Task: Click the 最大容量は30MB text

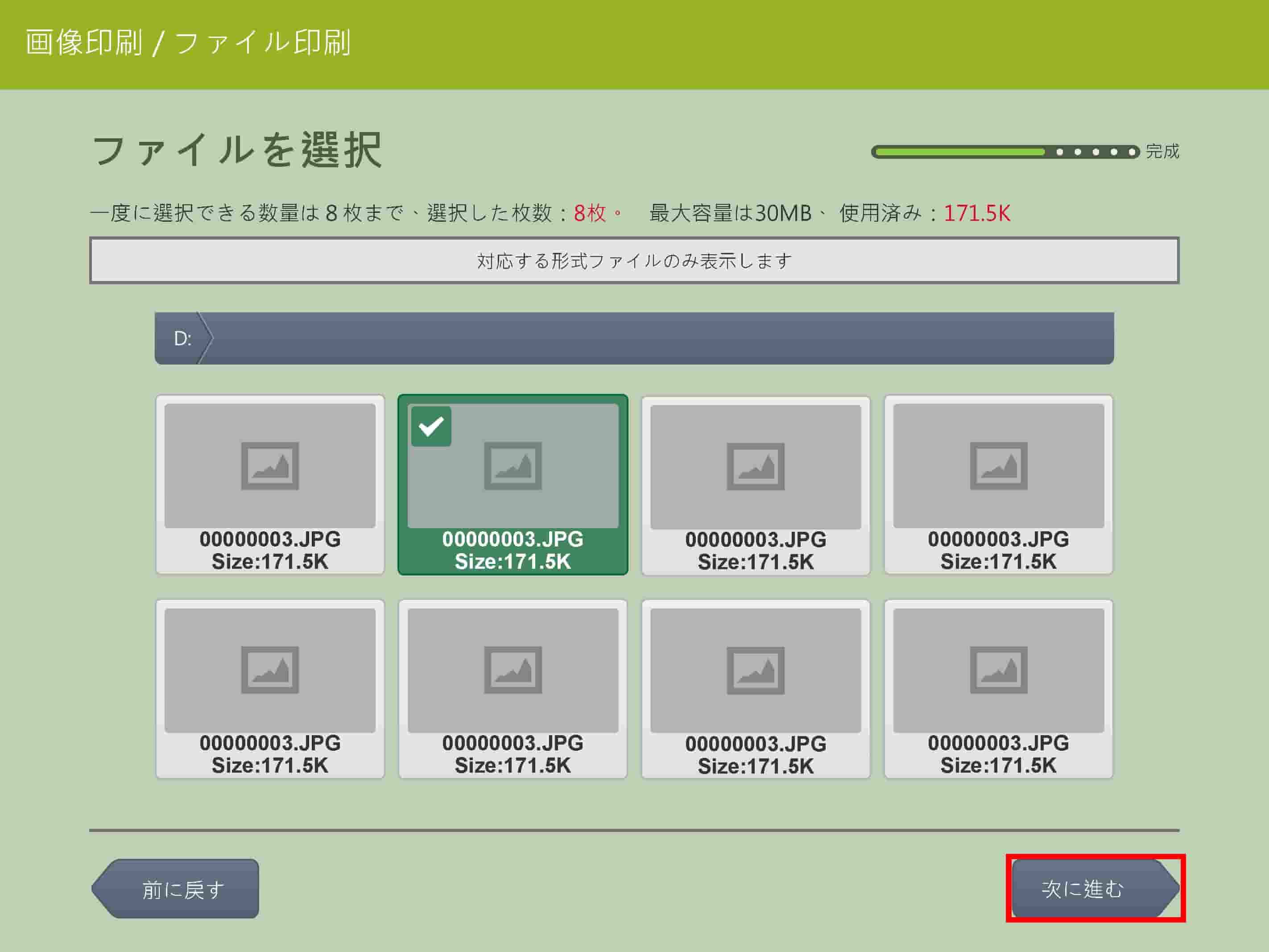Action: (x=730, y=213)
